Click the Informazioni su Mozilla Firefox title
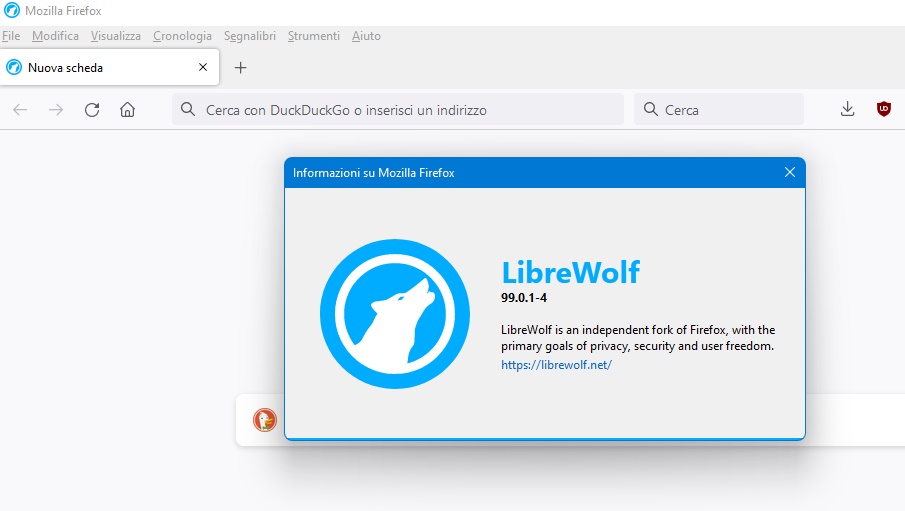The height and width of the screenshot is (511, 905). pos(373,173)
